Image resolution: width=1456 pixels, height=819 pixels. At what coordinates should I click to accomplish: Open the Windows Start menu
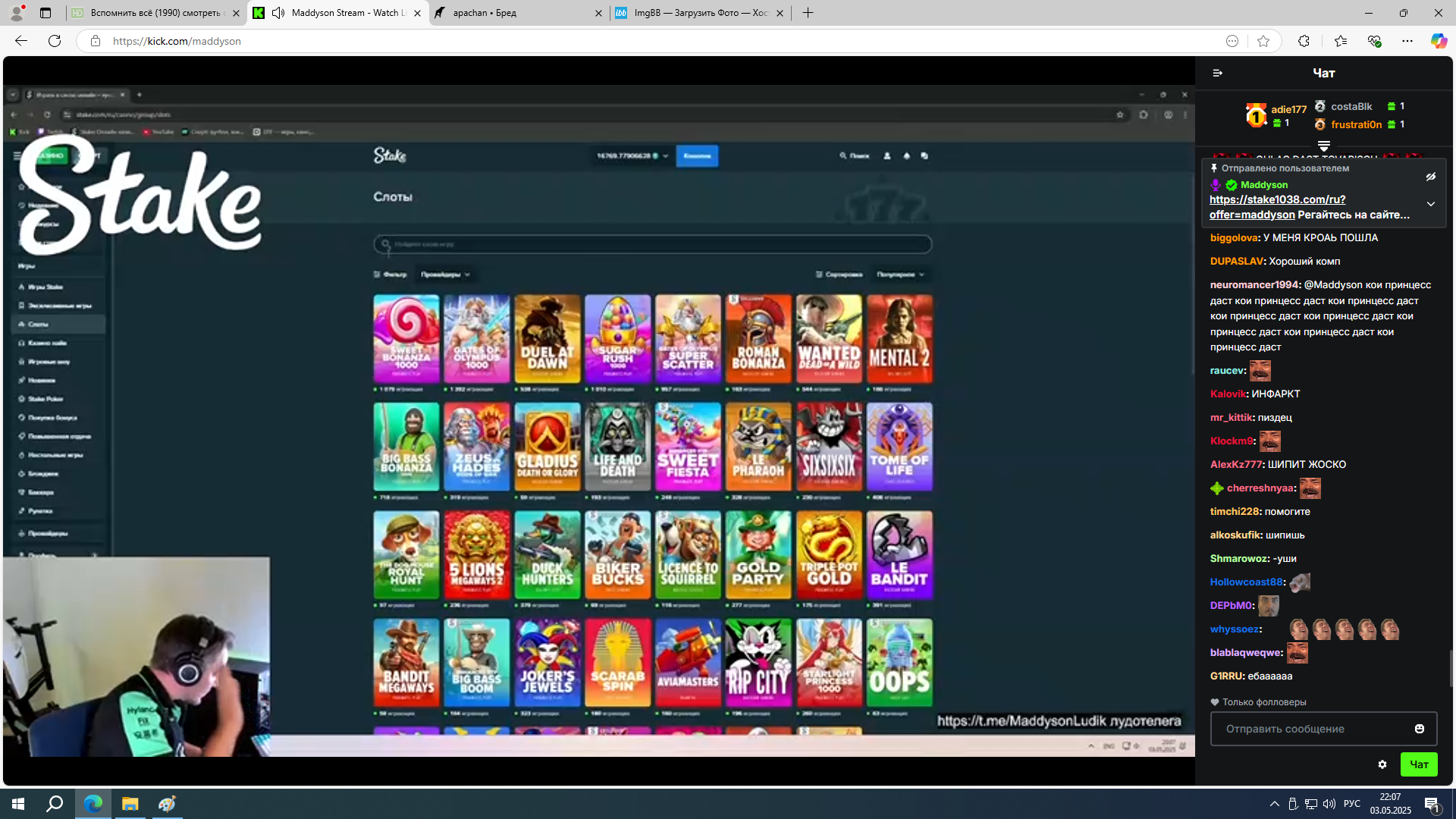tap(18, 804)
